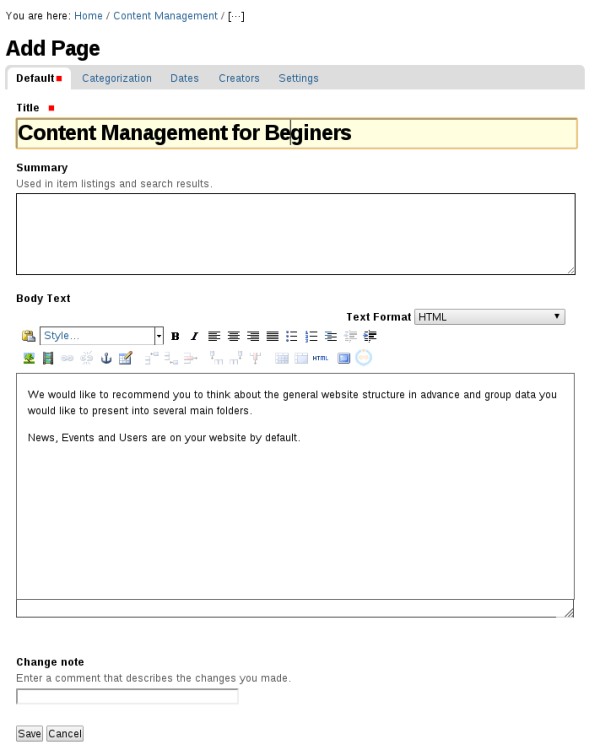
Task: Switch to the Default tab
Action: click(39, 78)
